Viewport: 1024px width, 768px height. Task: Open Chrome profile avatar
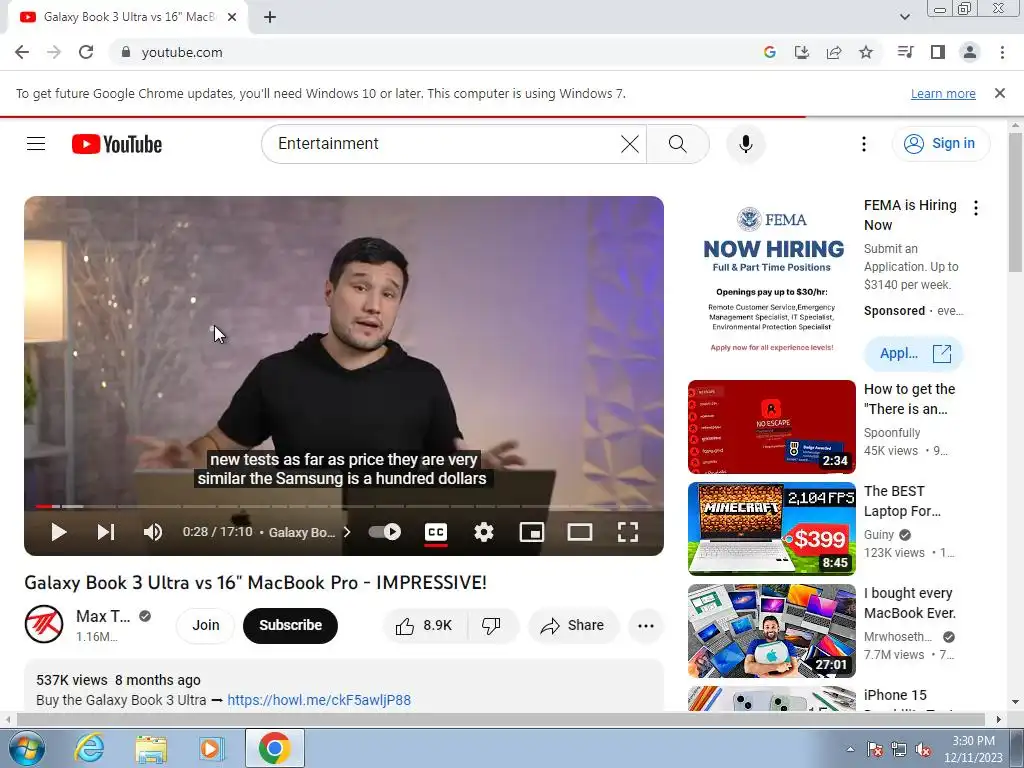click(x=970, y=52)
